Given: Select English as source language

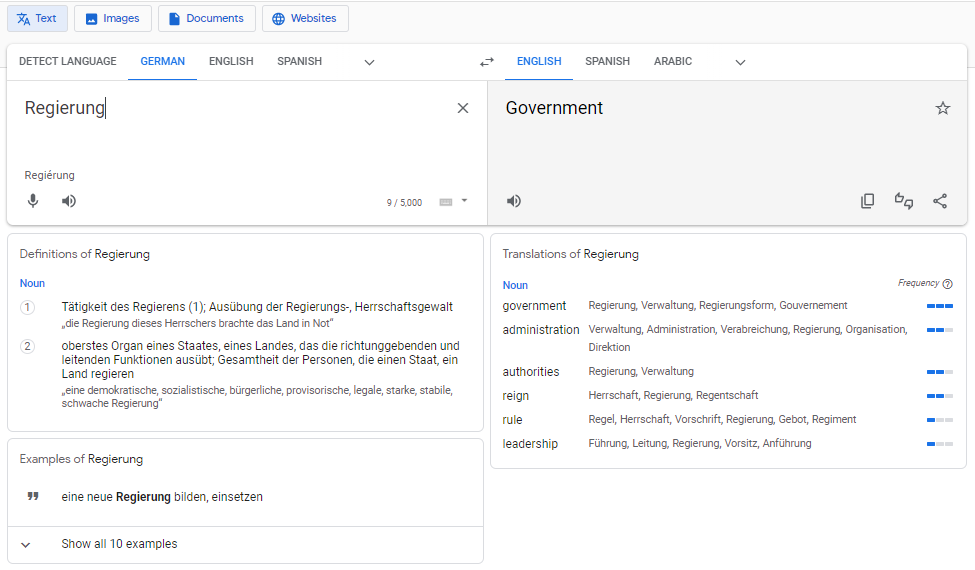Looking at the screenshot, I should click(x=231, y=62).
